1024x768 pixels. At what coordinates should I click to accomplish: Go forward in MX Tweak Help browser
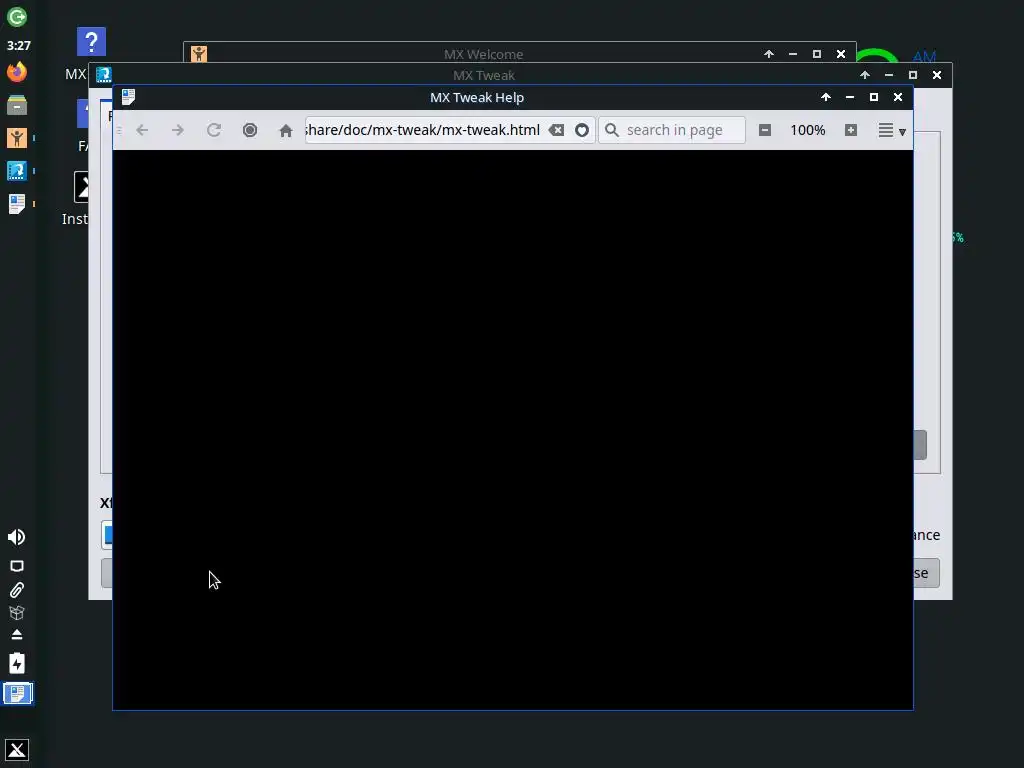pyautogui.click(x=178, y=130)
